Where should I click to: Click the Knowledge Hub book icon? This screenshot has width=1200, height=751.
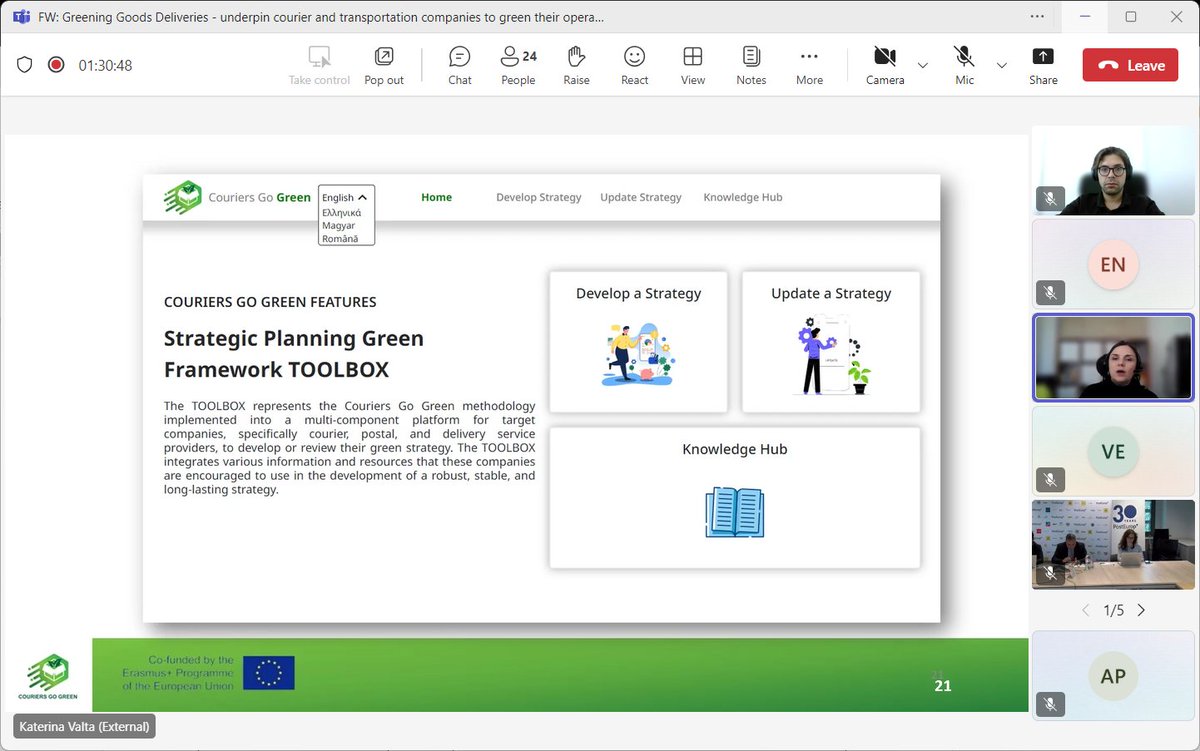(734, 512)
